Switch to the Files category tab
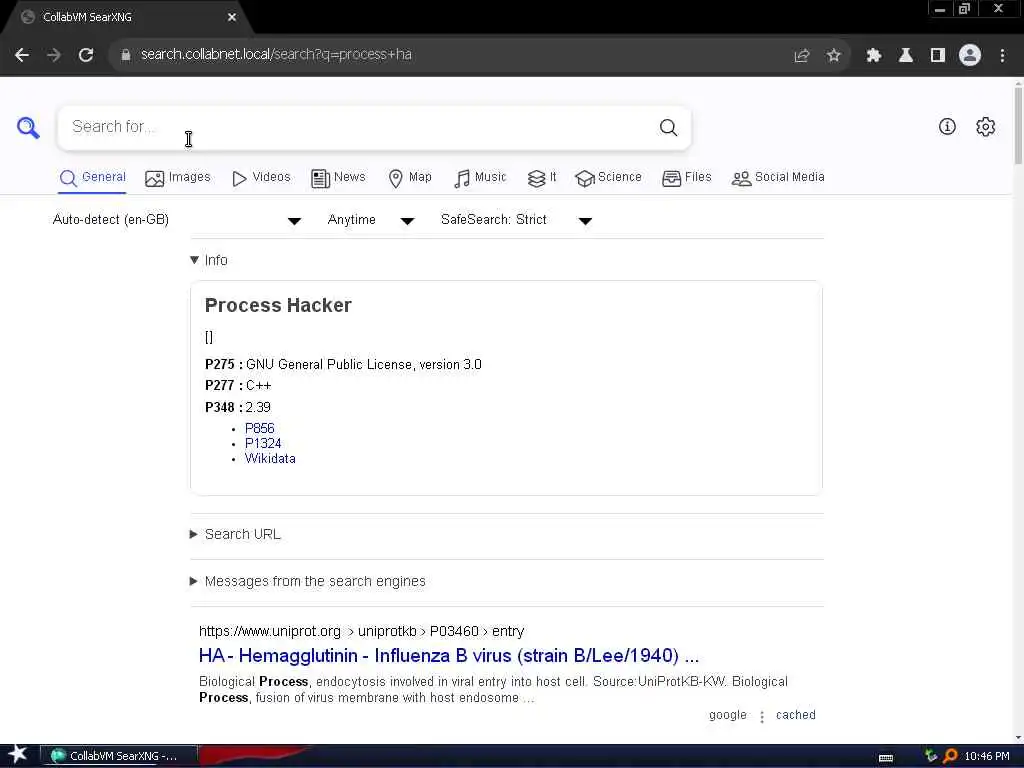 coord(686,178)
